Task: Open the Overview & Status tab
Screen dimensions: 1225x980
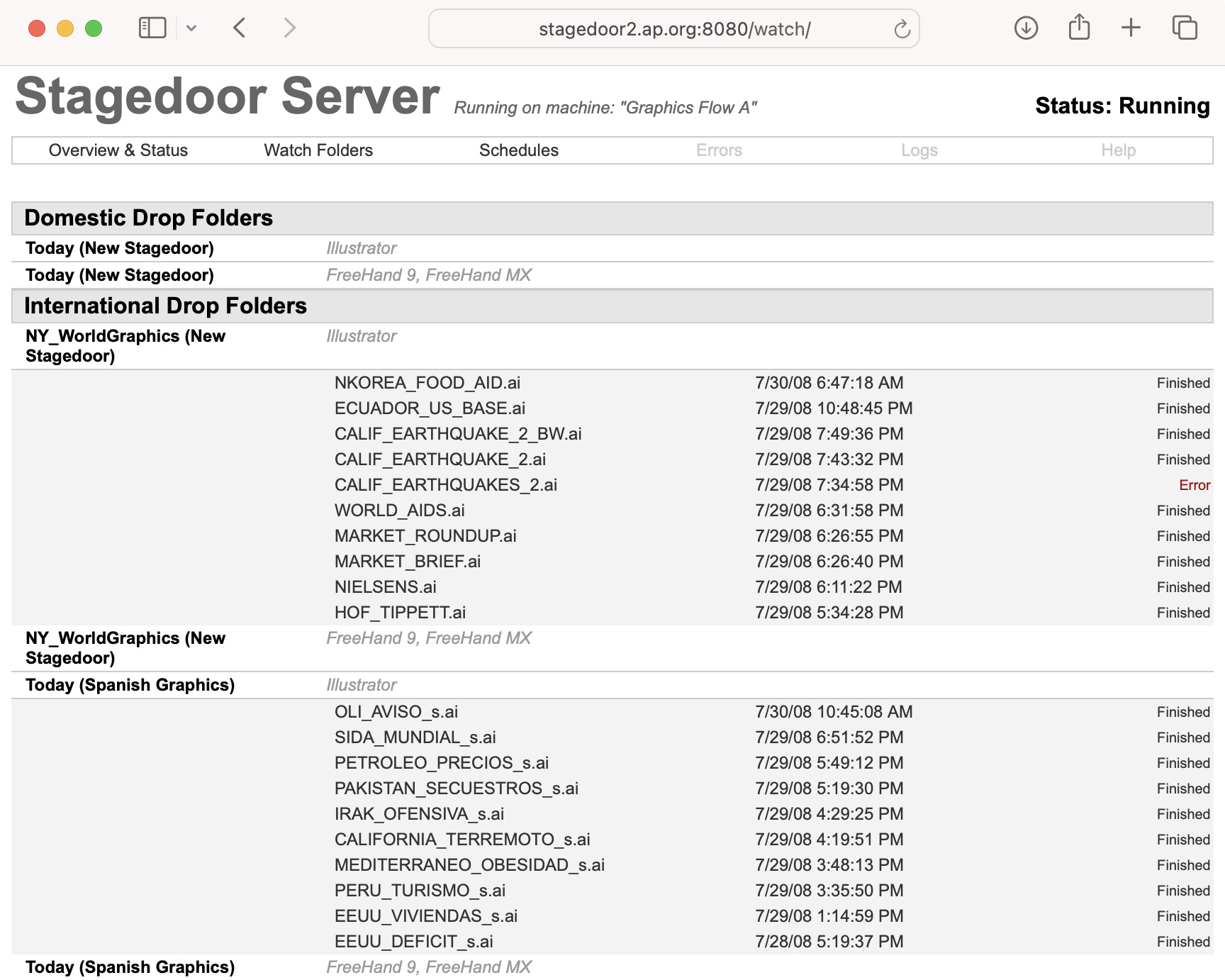Action: point(118,150)
